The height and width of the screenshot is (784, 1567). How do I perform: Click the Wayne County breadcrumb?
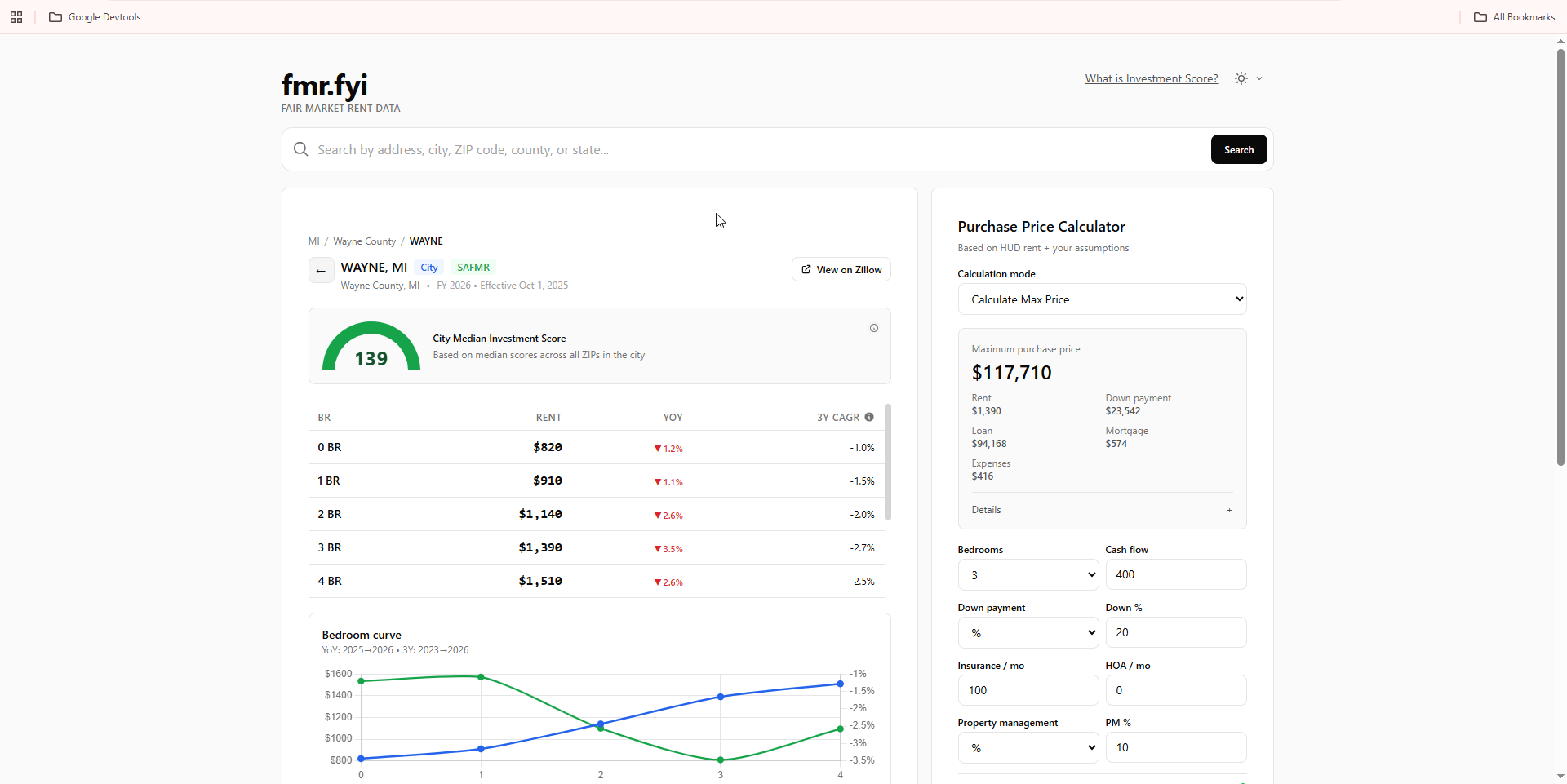pyautogui.click(x=364, y=241)
